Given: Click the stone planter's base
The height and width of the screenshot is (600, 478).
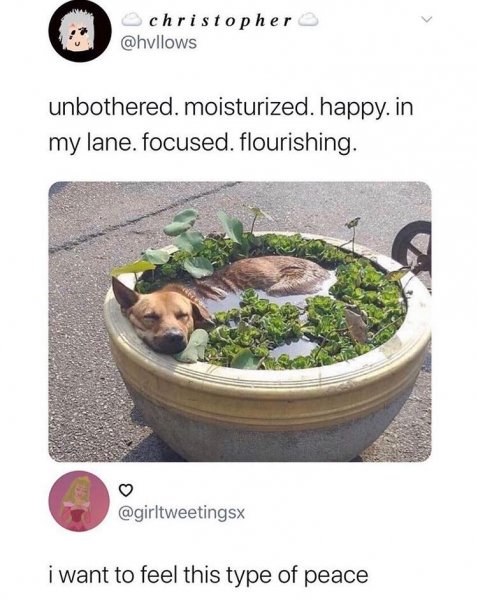Looking at the screenshot, I should click(x=268, y=436).
